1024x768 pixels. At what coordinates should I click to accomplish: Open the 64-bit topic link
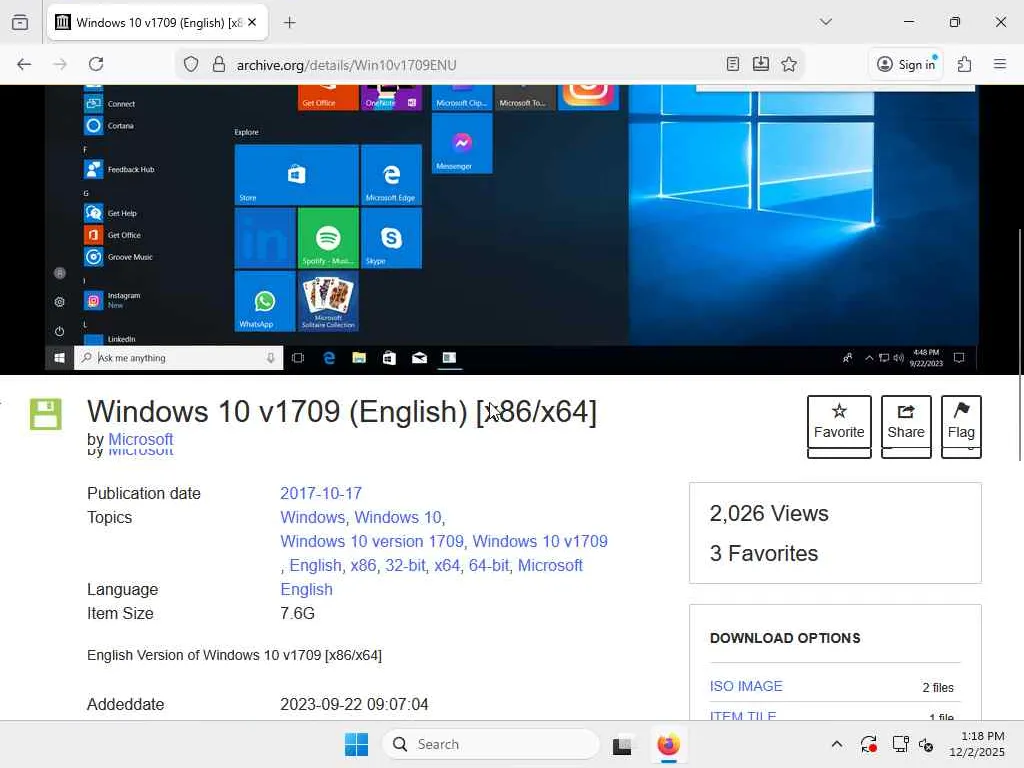[x=488, y=566]
